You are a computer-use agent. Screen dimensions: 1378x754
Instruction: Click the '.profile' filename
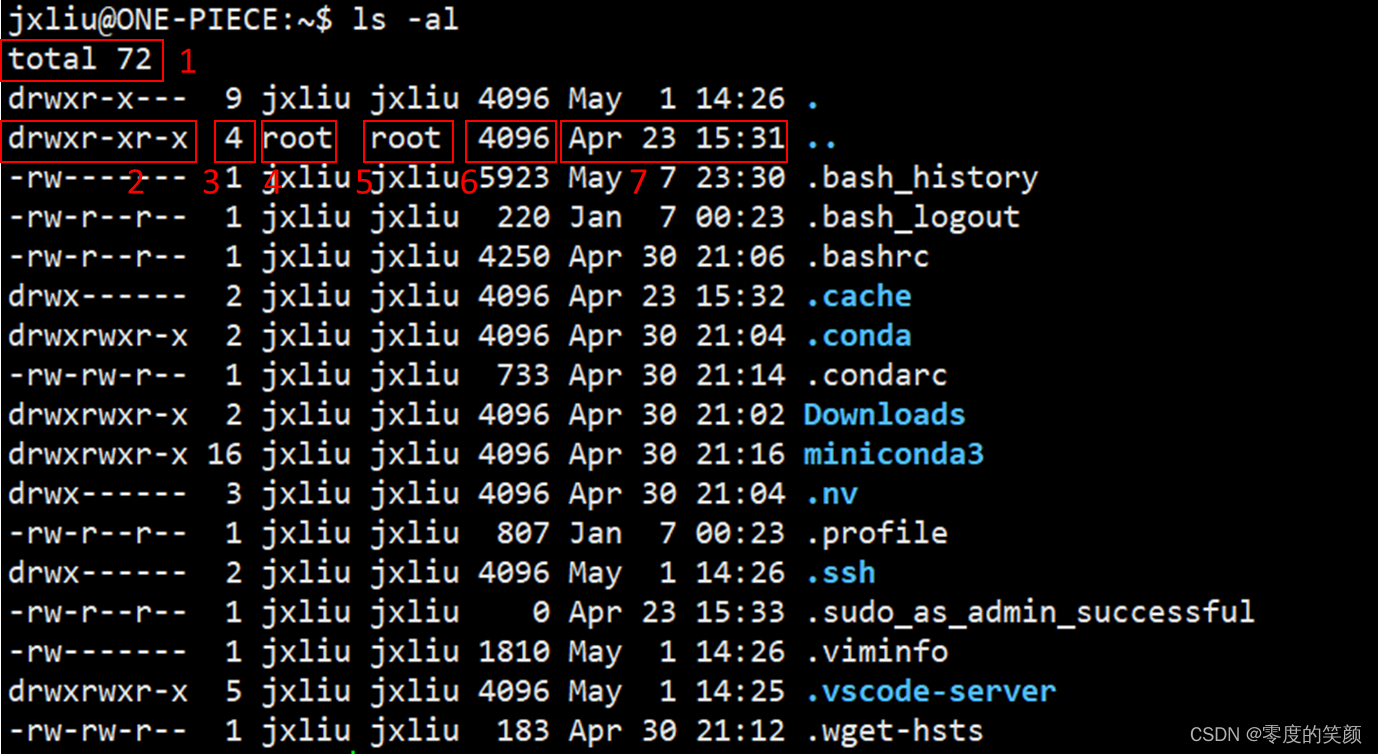877,534
